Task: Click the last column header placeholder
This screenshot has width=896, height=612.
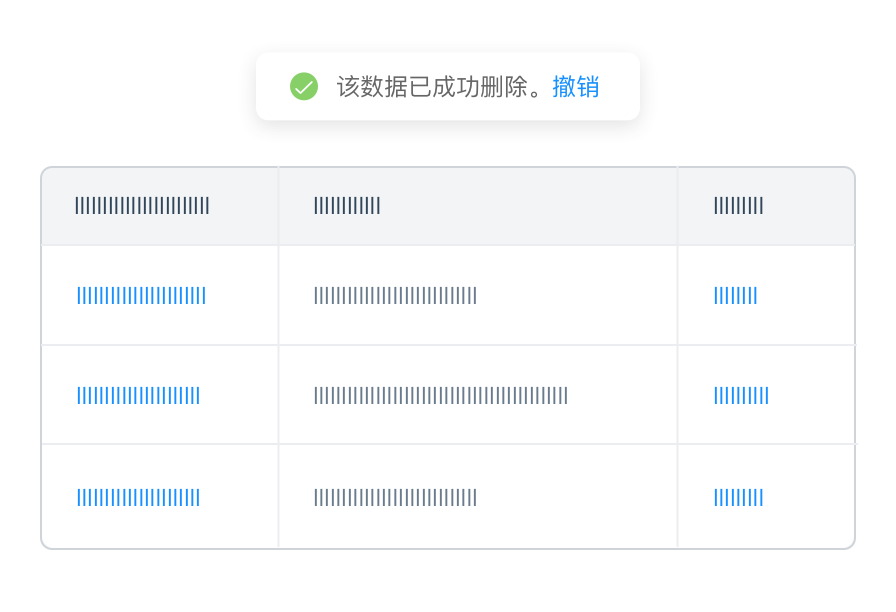Action: [x=738, y=206]
